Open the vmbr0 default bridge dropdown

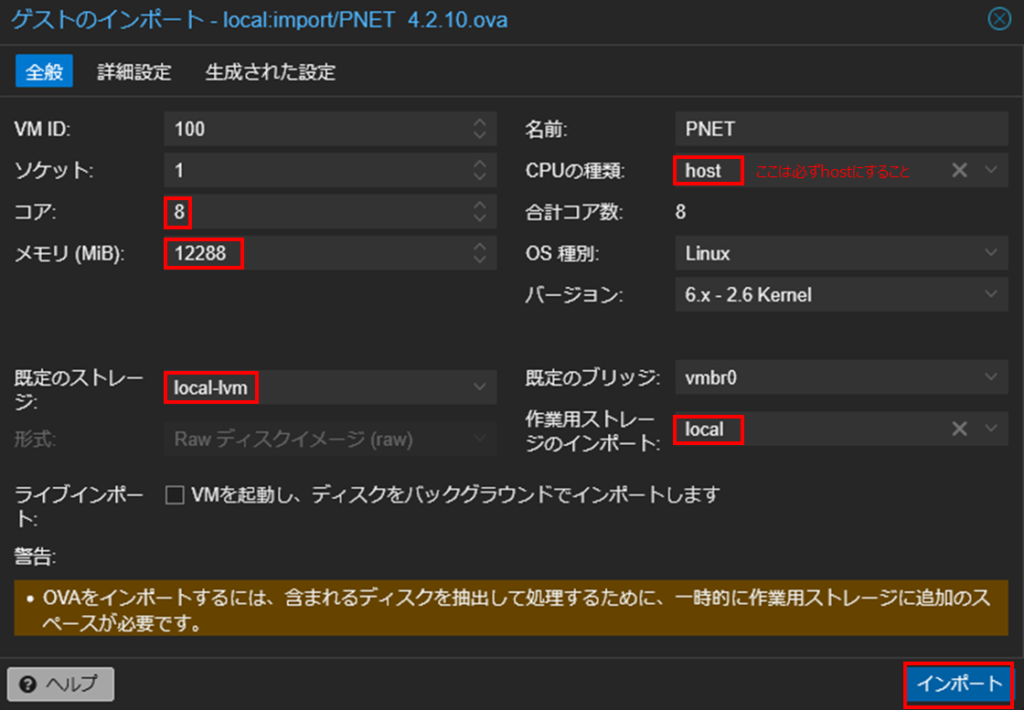click(991, 378)
